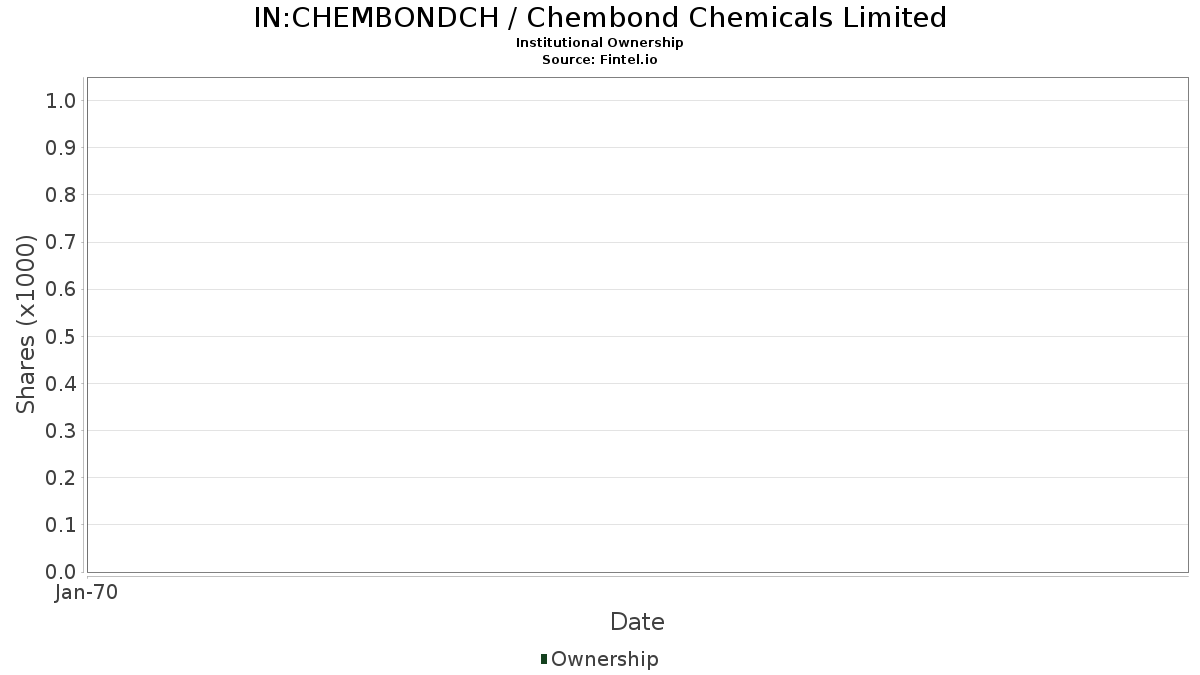Click the 0.1 y-axis tick label
Screen dimensions: 1200x675
61,524
